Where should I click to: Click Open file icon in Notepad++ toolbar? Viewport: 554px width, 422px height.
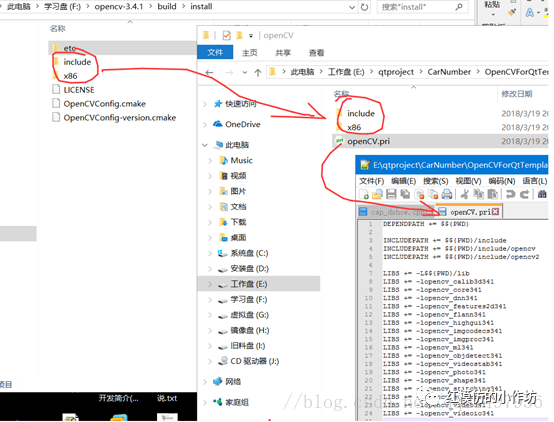(x=377, y=194)
